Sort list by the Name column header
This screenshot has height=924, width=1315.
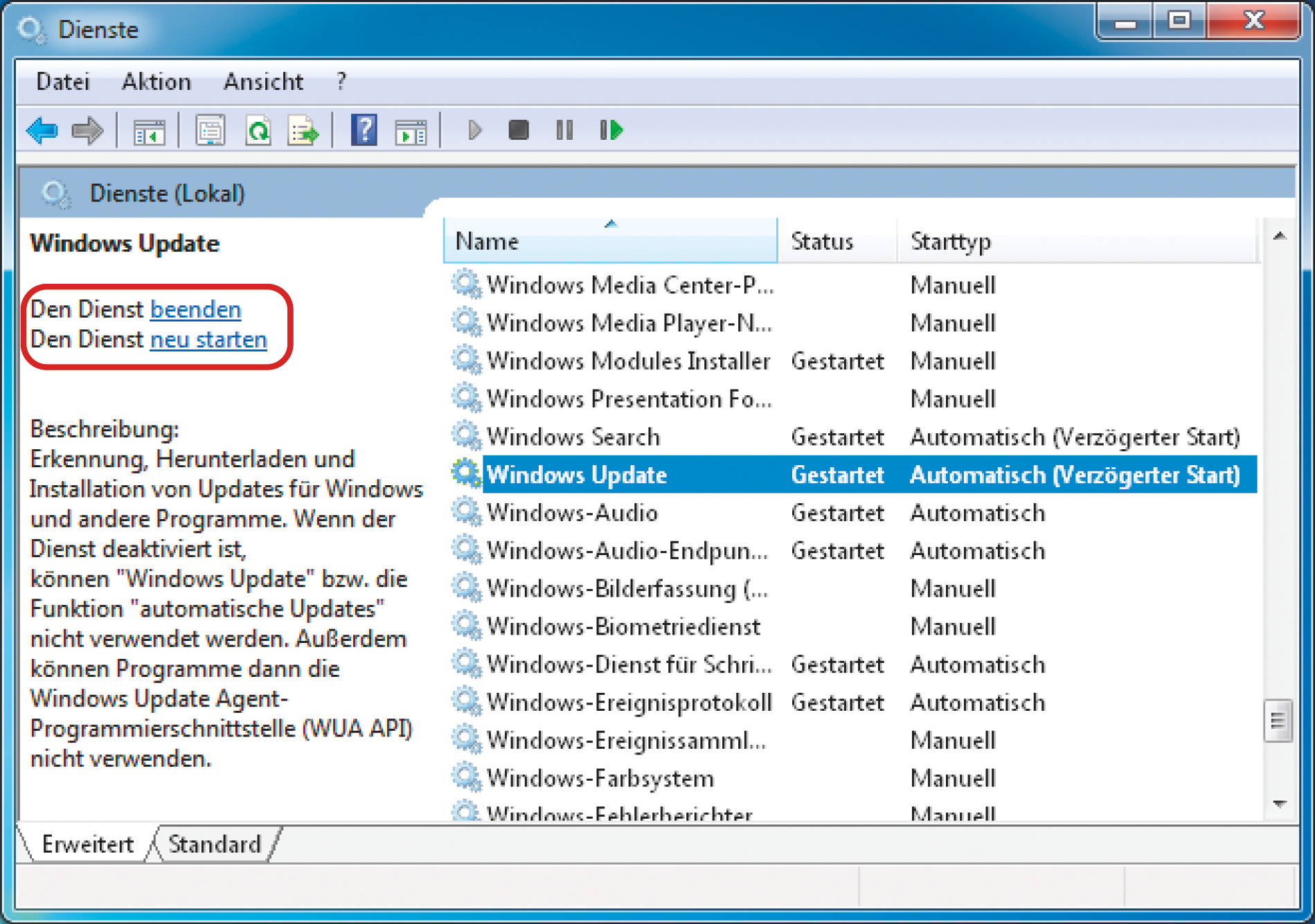point(609,242)
